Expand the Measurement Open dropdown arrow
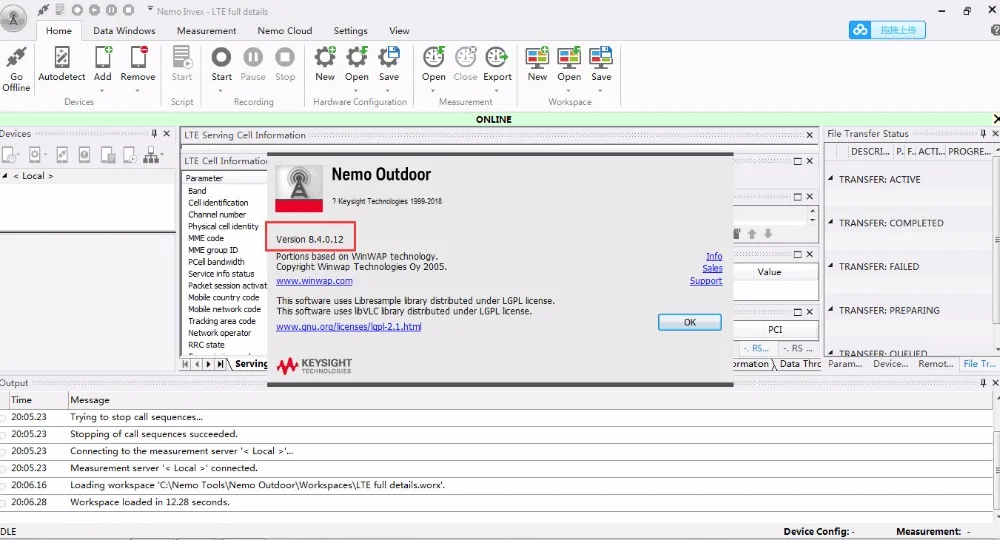1000x540 pixels. 434,91
